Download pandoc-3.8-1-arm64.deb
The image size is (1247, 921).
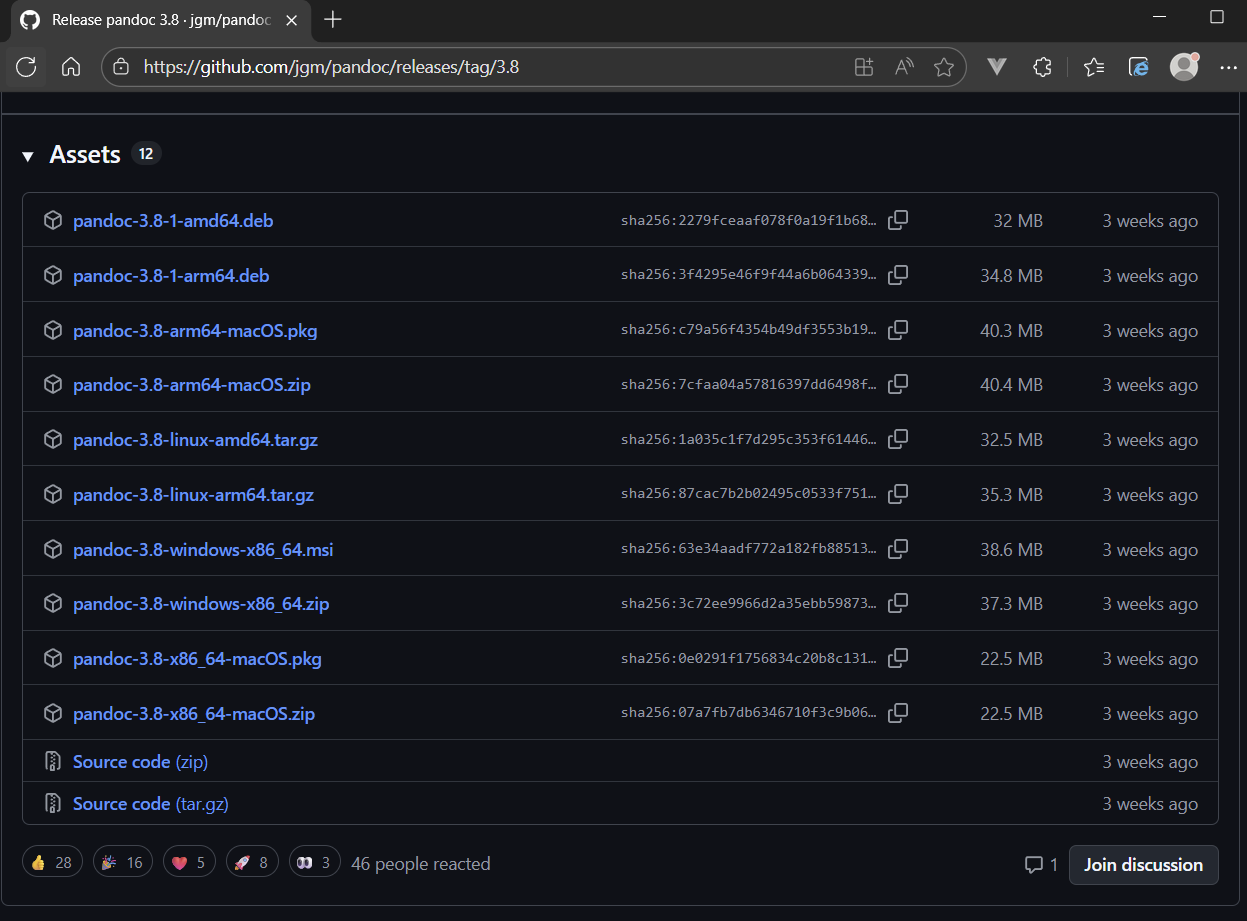(x=171, y=276)
